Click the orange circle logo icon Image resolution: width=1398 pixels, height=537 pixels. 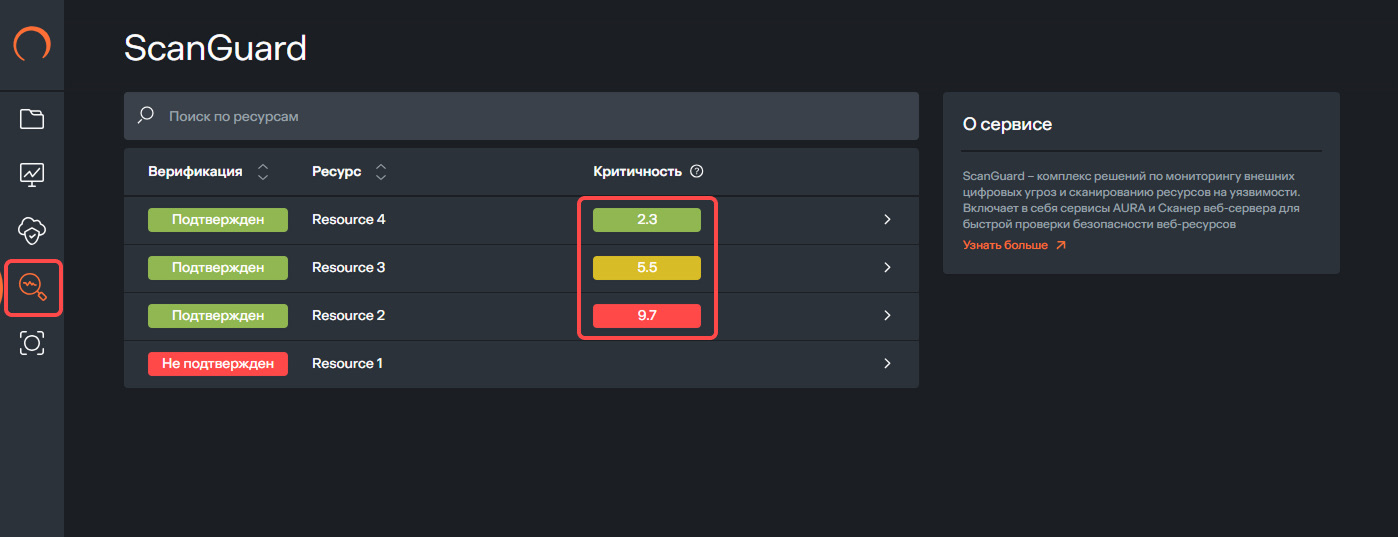point(32,45)
